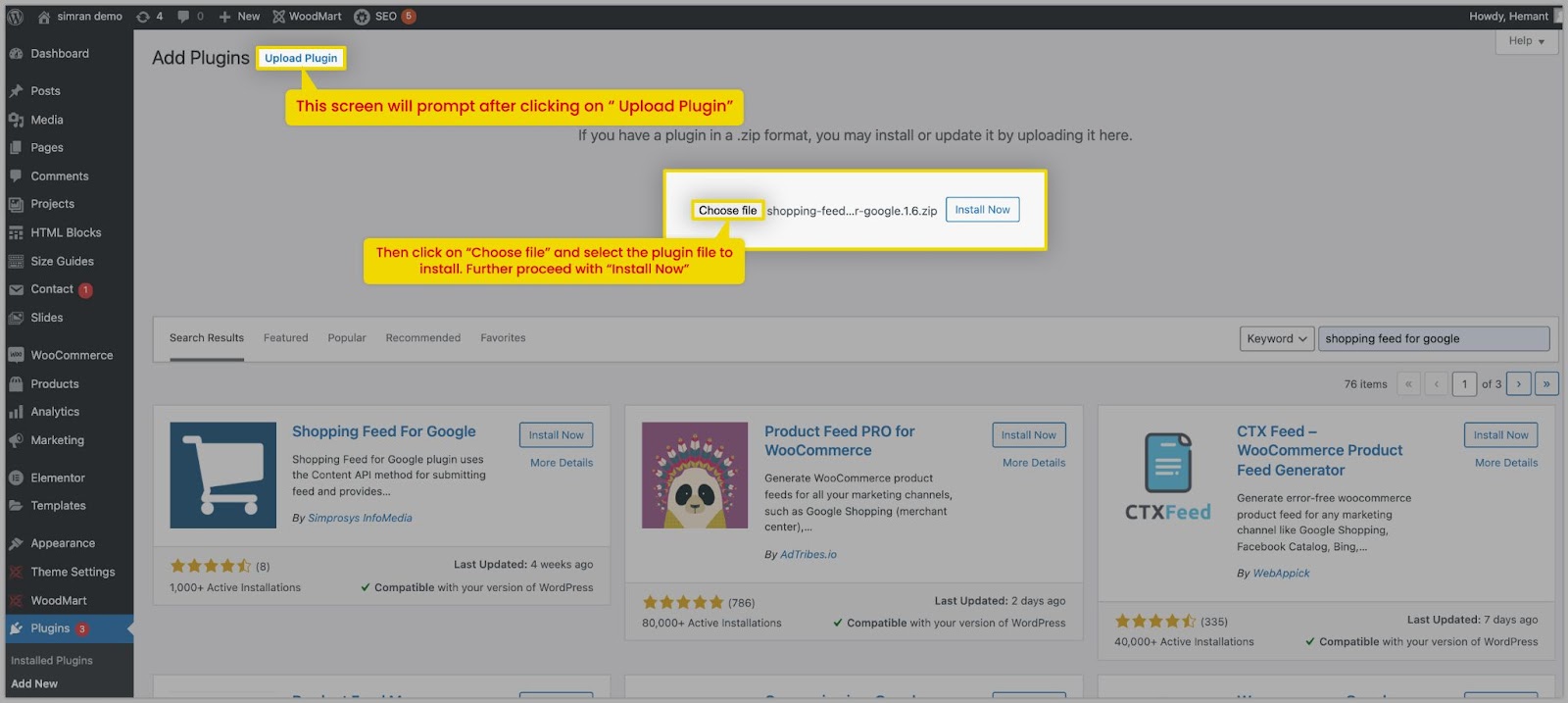
Task: Open the comments bubble icon in admin bar
Action: click(x=183, y=17)
